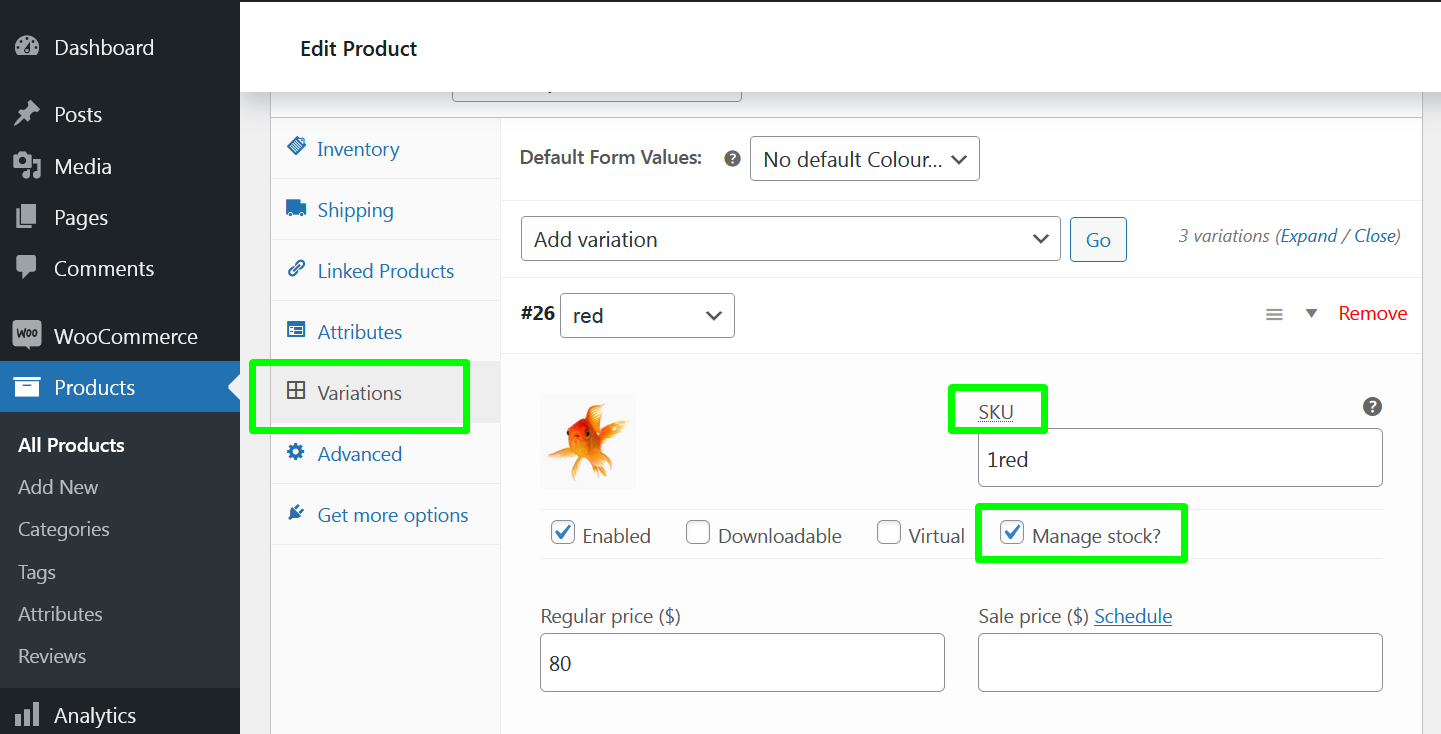Click the SKU help question mark icon

click(1372, 406)
